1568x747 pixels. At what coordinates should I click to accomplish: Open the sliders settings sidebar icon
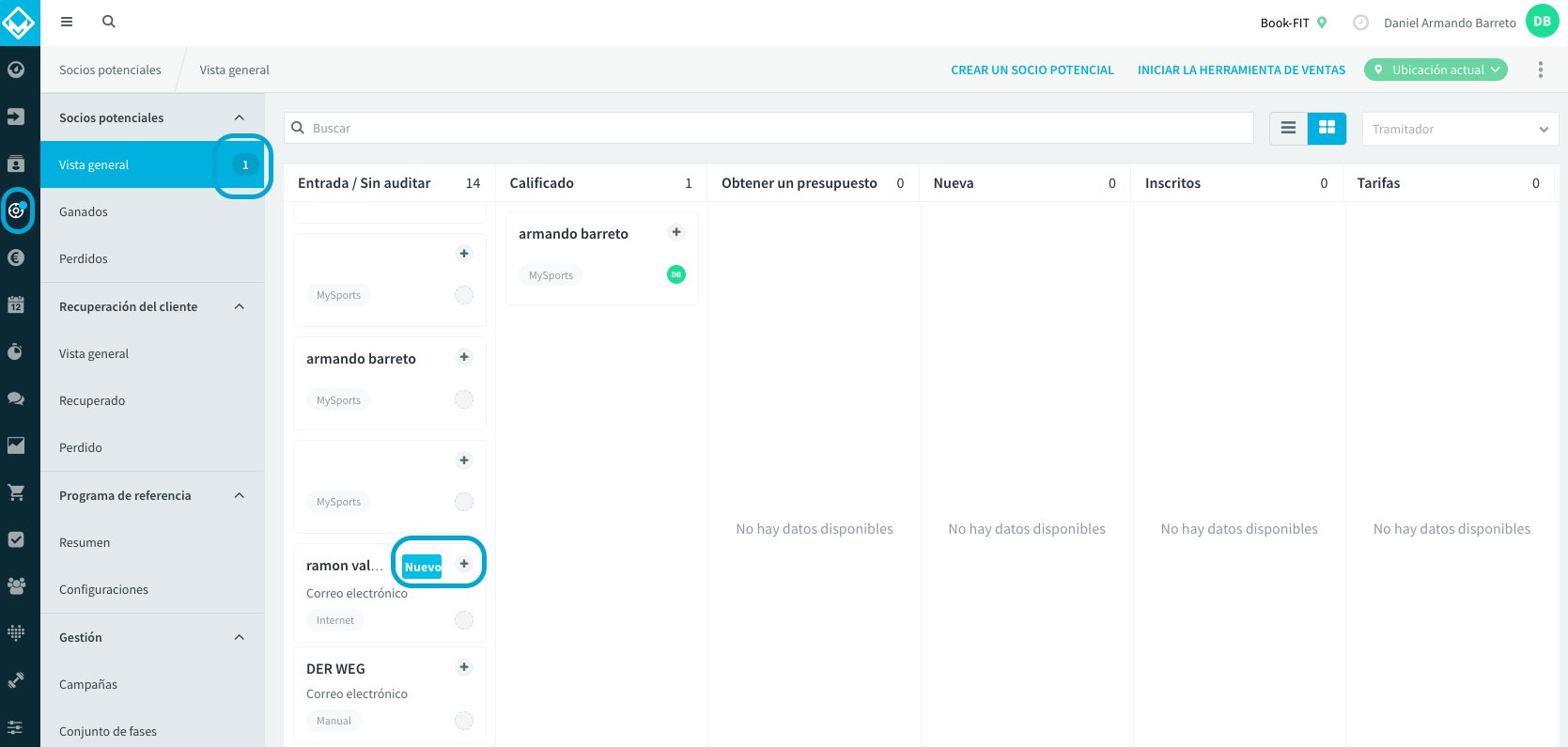[x=16, y=727]
